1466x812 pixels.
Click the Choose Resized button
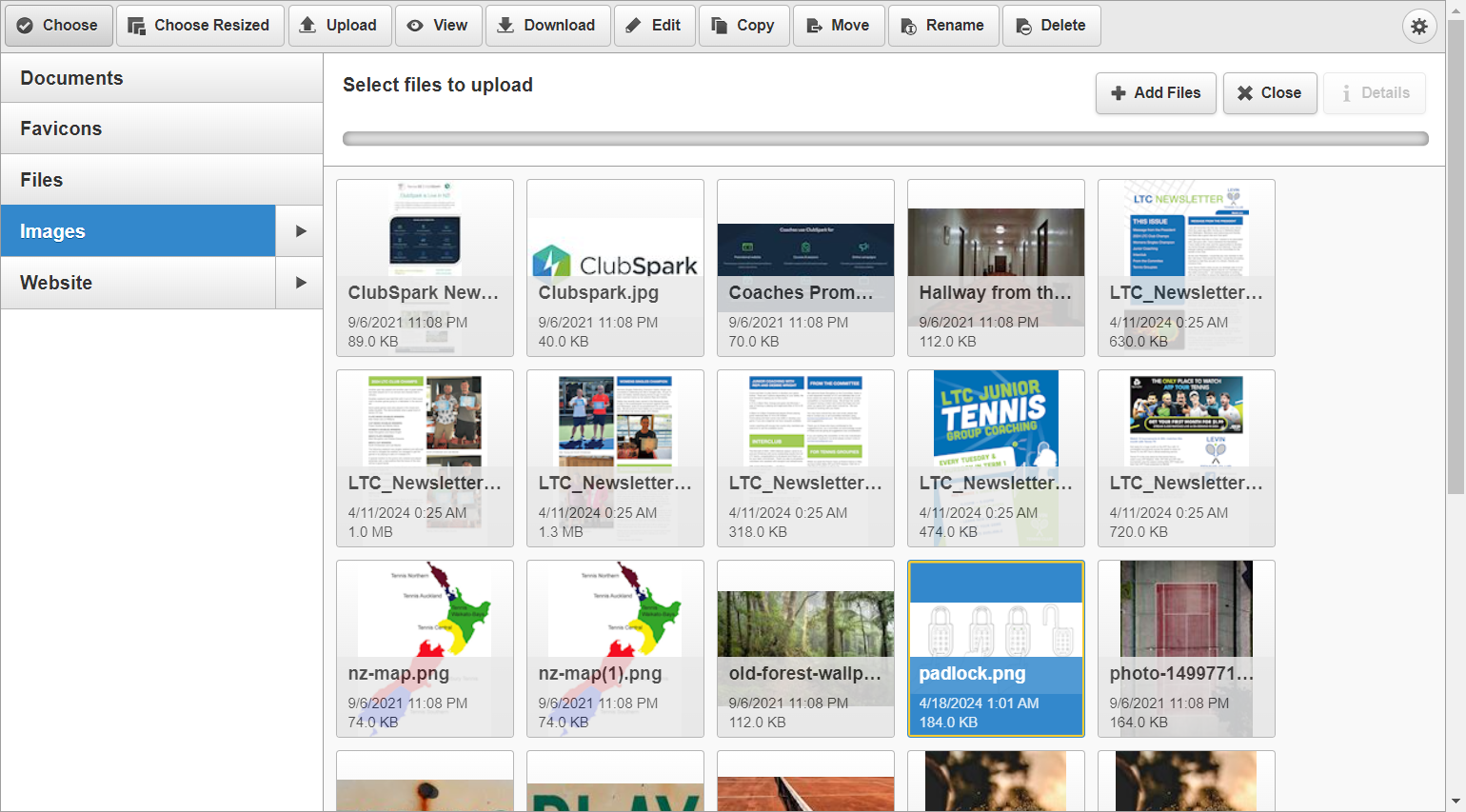200,26
